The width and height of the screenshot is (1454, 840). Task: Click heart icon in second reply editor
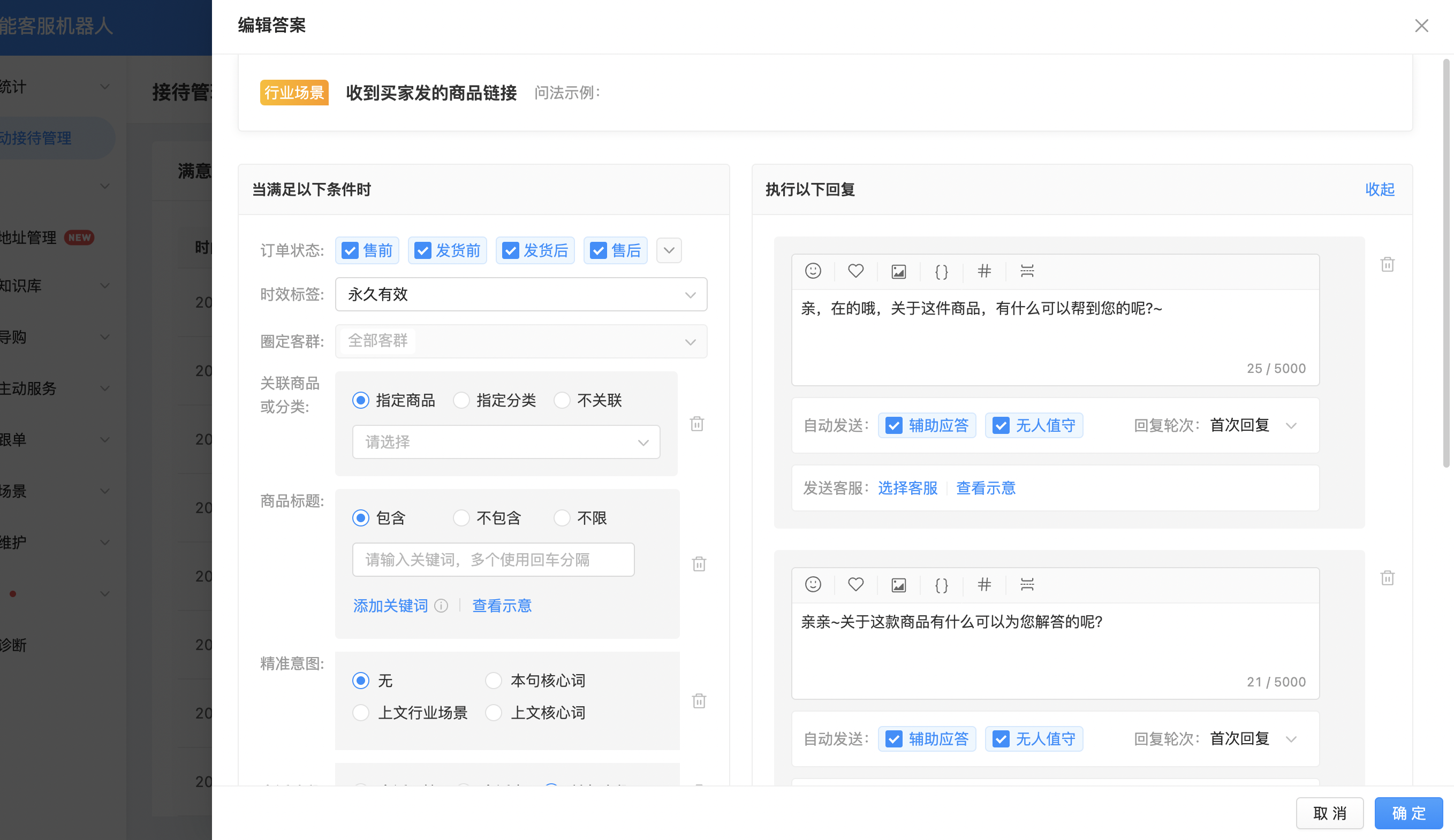point(855,585)
